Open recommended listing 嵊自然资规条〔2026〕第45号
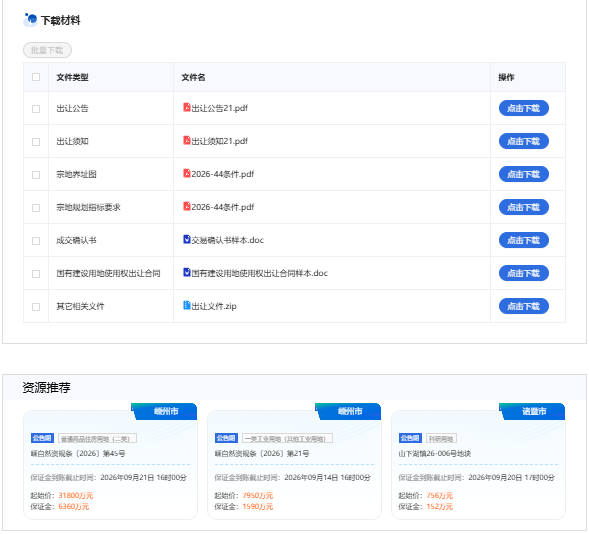 (78, 454)
